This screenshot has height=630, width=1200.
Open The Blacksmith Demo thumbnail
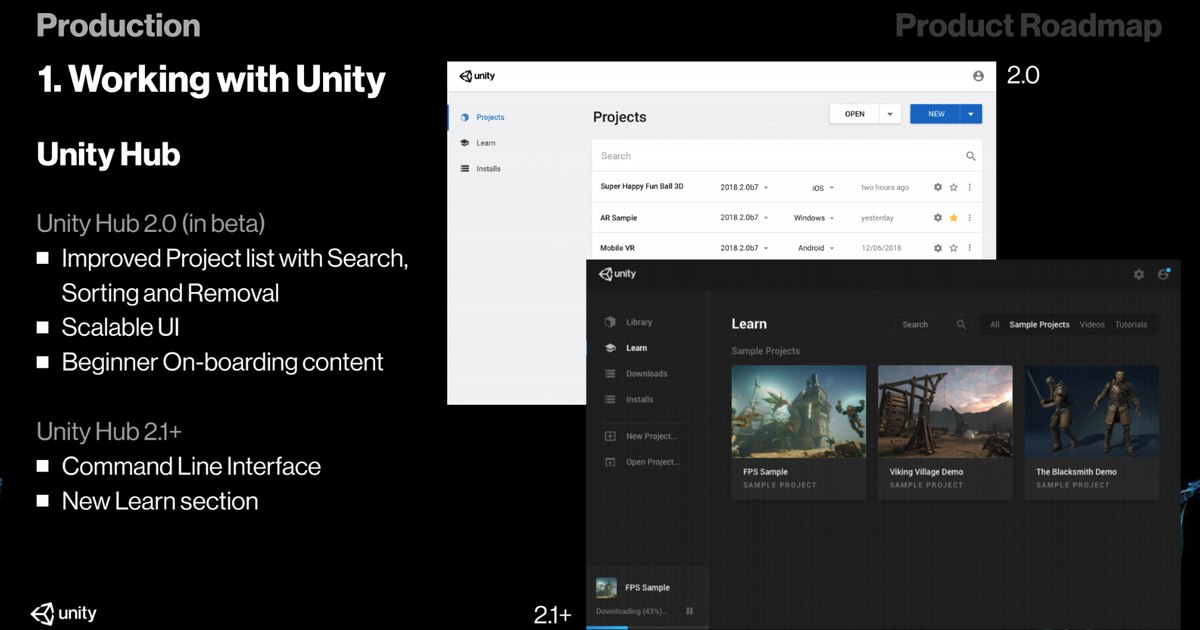[1092, 411]
